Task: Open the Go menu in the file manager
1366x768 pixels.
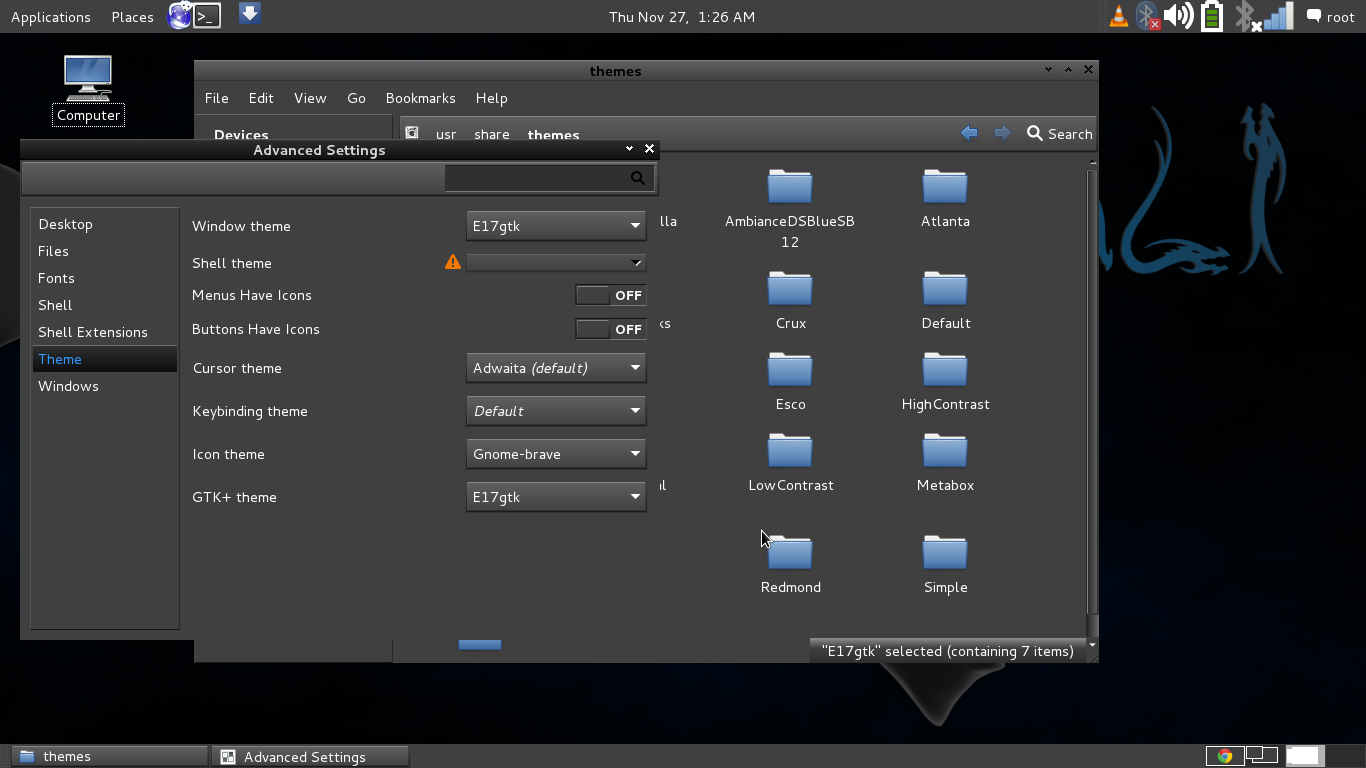Action: click(x=356, y=98)
